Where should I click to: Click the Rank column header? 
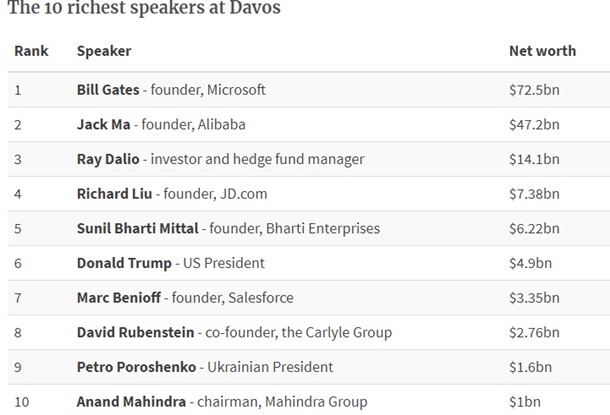pos(29,51)
